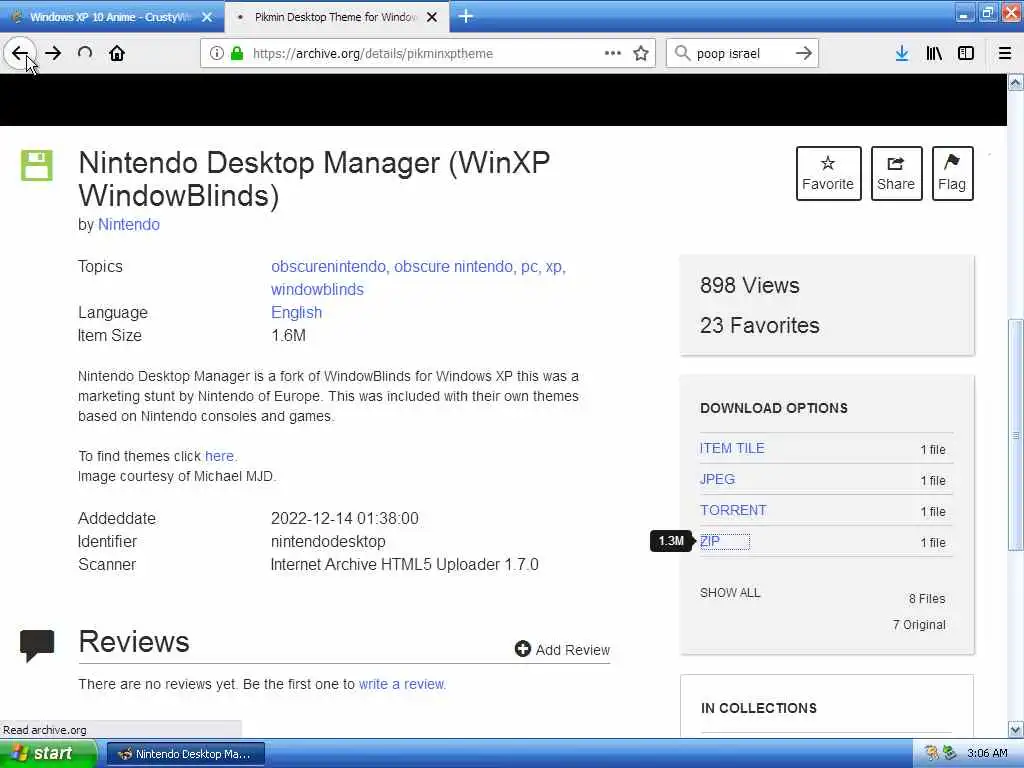Image resolution: width=1024 pixels, height=768 pixels.
Task: Open the library bookshelf icon
Action: [x=934, y=54]
